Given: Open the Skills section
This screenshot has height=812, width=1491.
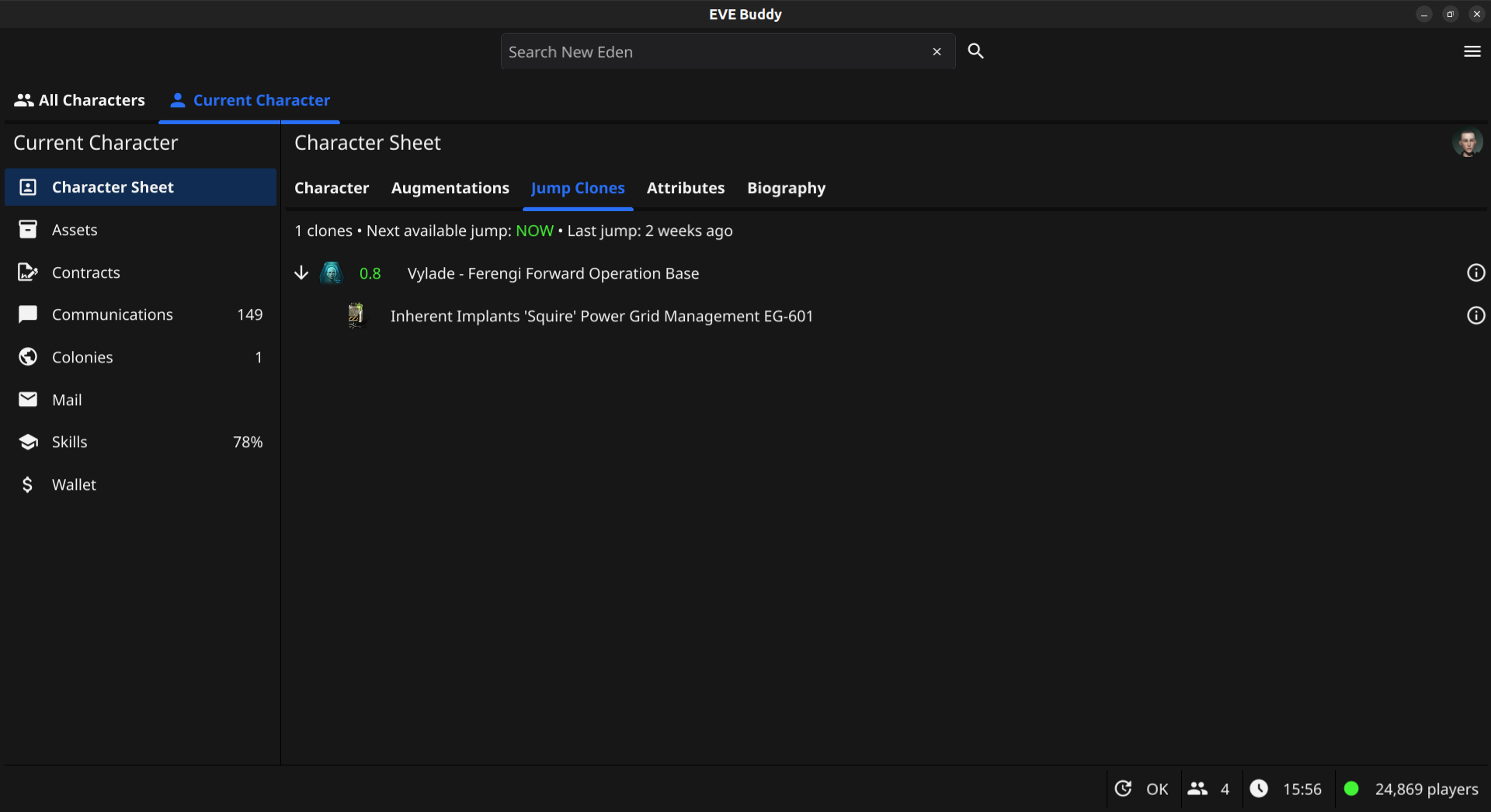Looking at the screenshot, I should point(141,442).
